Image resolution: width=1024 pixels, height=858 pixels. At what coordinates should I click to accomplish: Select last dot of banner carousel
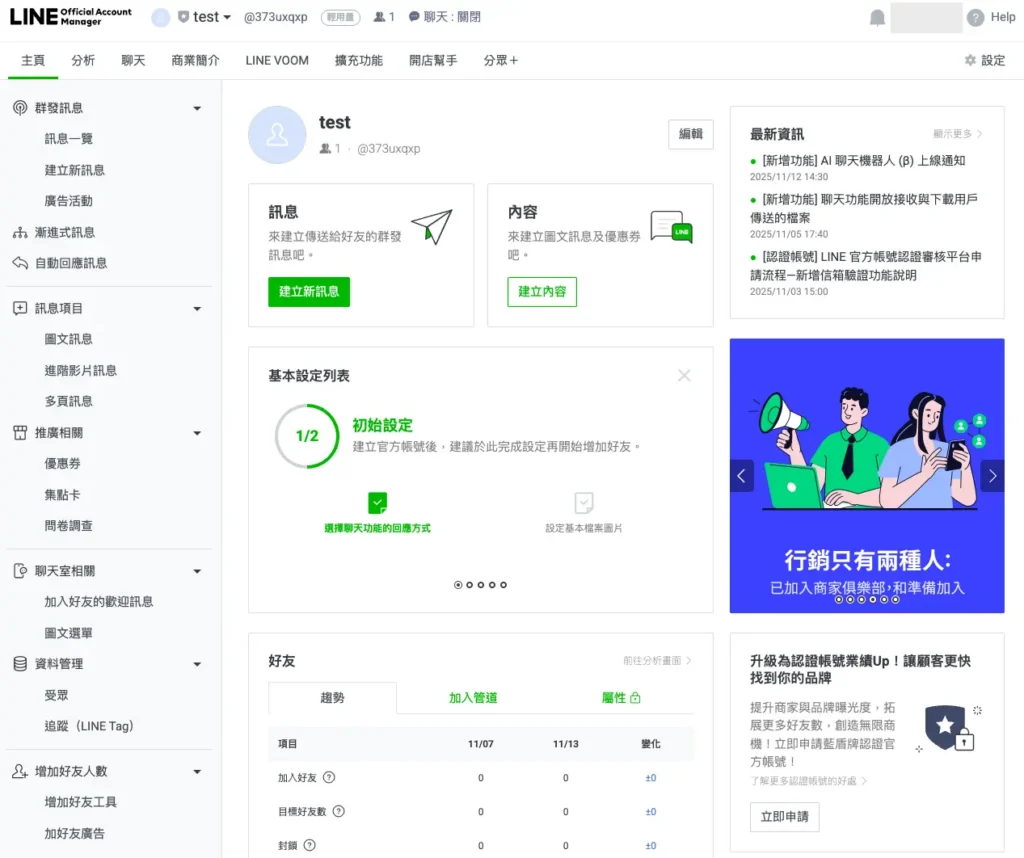(895, 599)
